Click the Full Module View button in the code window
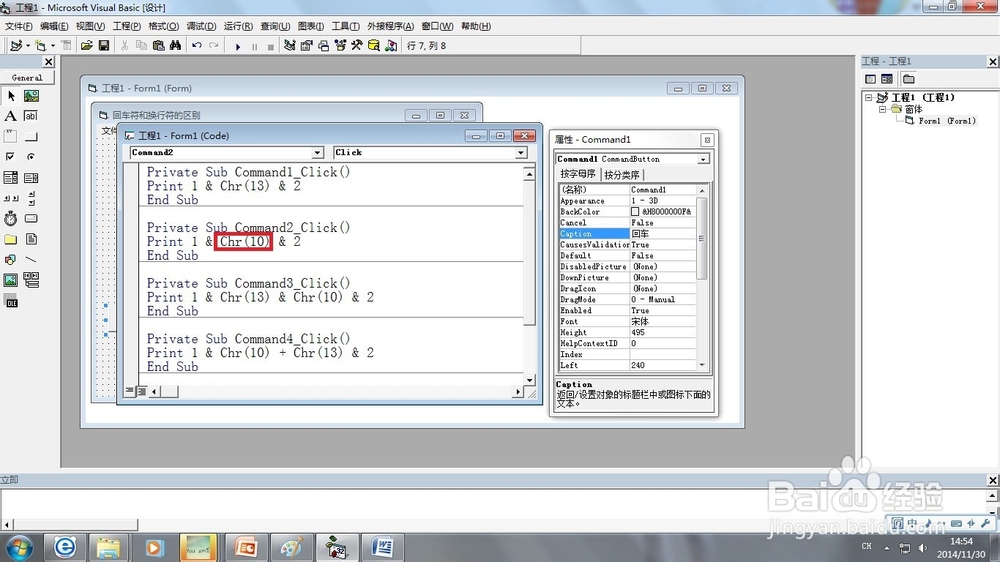 pyautogui.click(x=142, y=391)
